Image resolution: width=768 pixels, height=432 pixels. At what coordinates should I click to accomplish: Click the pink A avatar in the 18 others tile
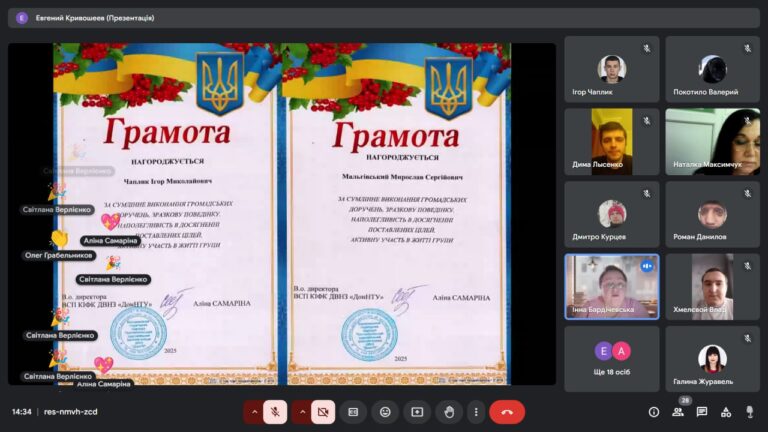(x=621, y=351)
